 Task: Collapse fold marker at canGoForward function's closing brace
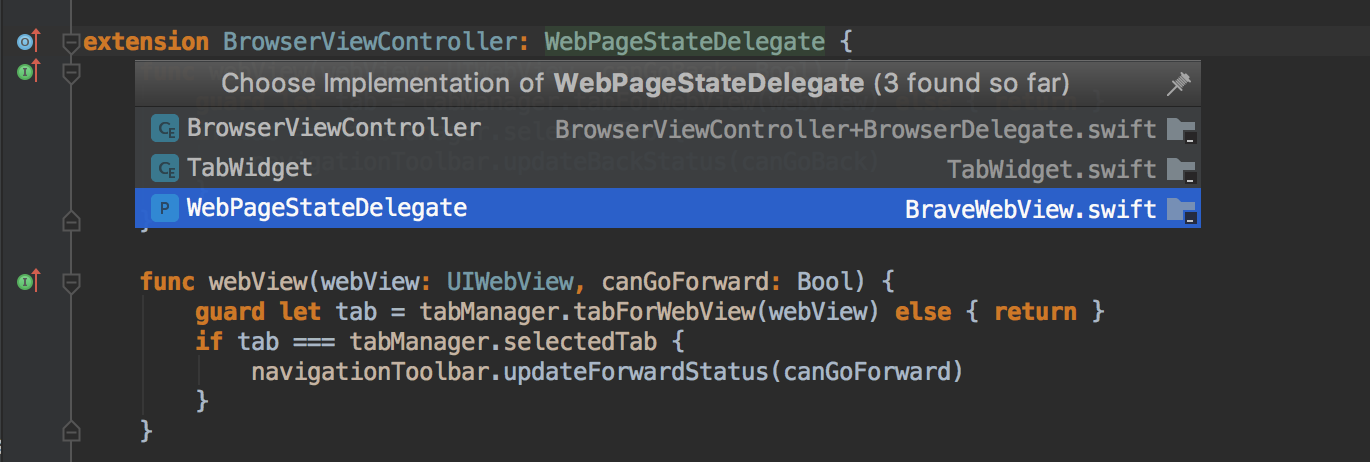(70, 431)
